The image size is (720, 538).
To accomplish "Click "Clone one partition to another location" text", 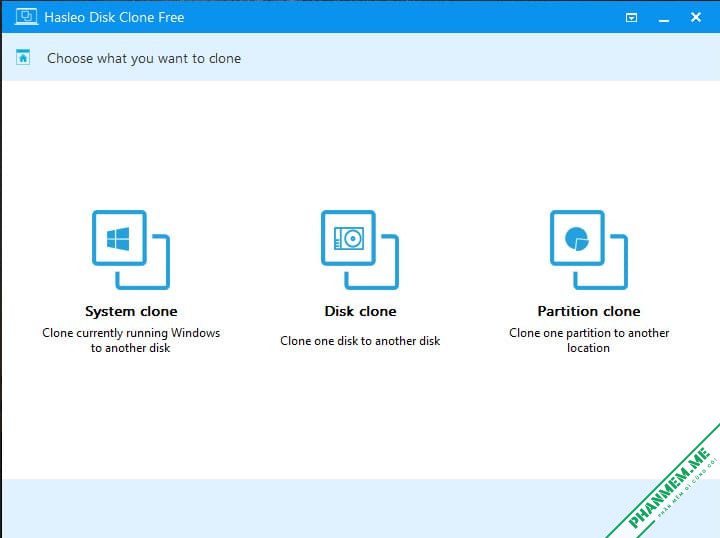I will [x=589, y=340].
